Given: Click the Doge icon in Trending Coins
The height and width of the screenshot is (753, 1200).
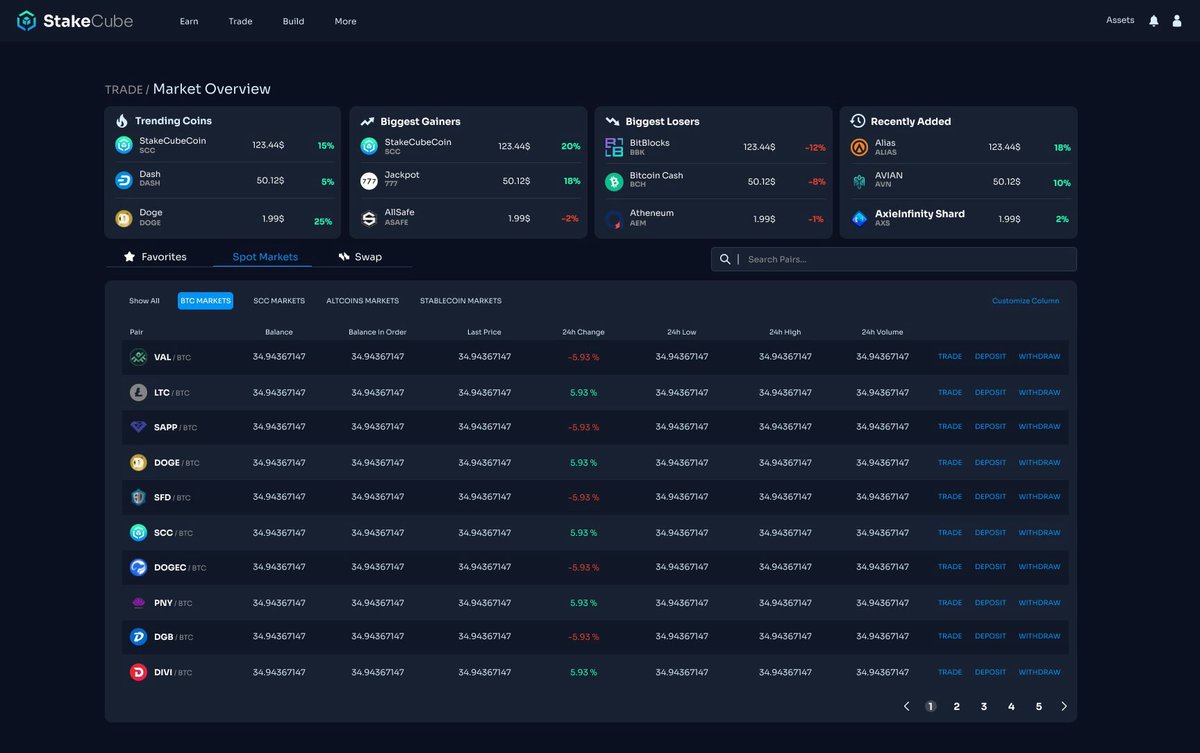Looking at the screenshot, I should point(124,218).
